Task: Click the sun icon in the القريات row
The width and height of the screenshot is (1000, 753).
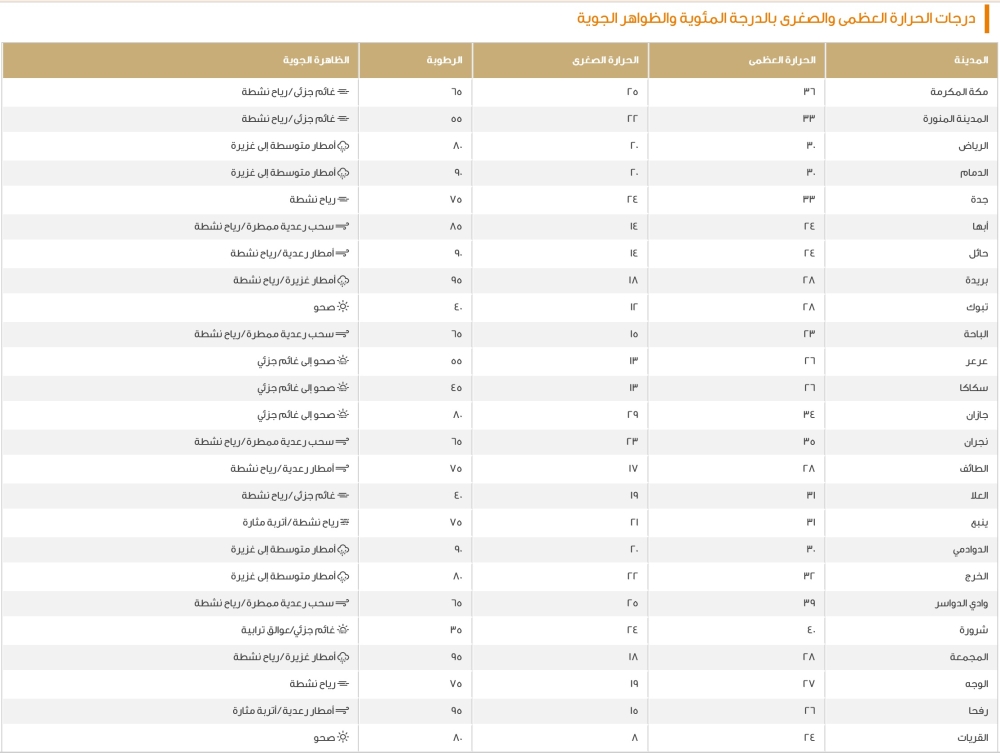Action: (x=342, y=738)
